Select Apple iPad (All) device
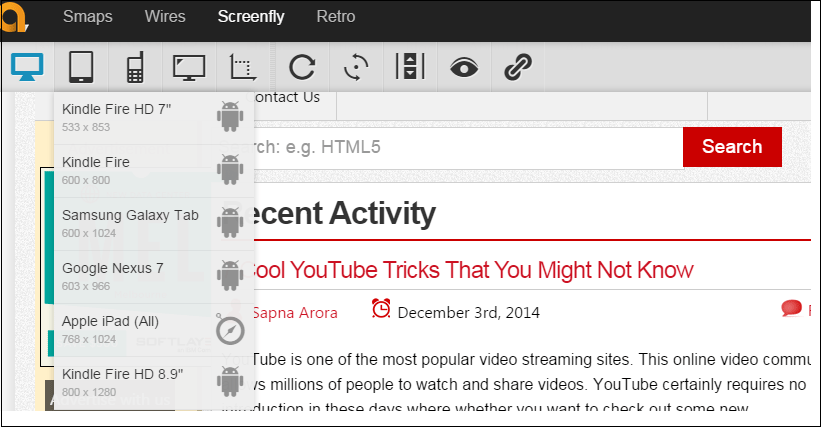828x440 pixels. (x=154, y=330)
